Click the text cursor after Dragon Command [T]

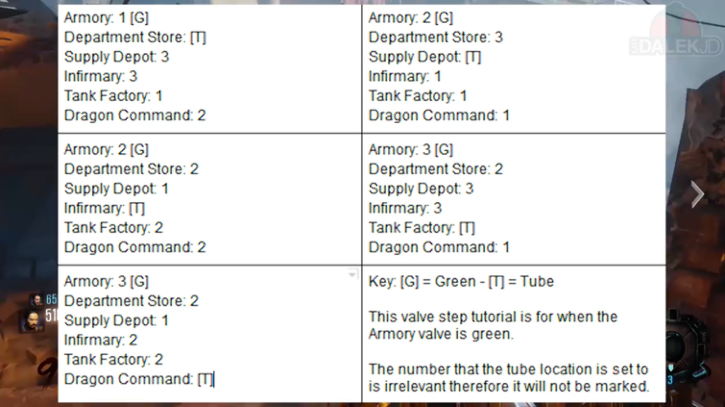tap(214, 379)
